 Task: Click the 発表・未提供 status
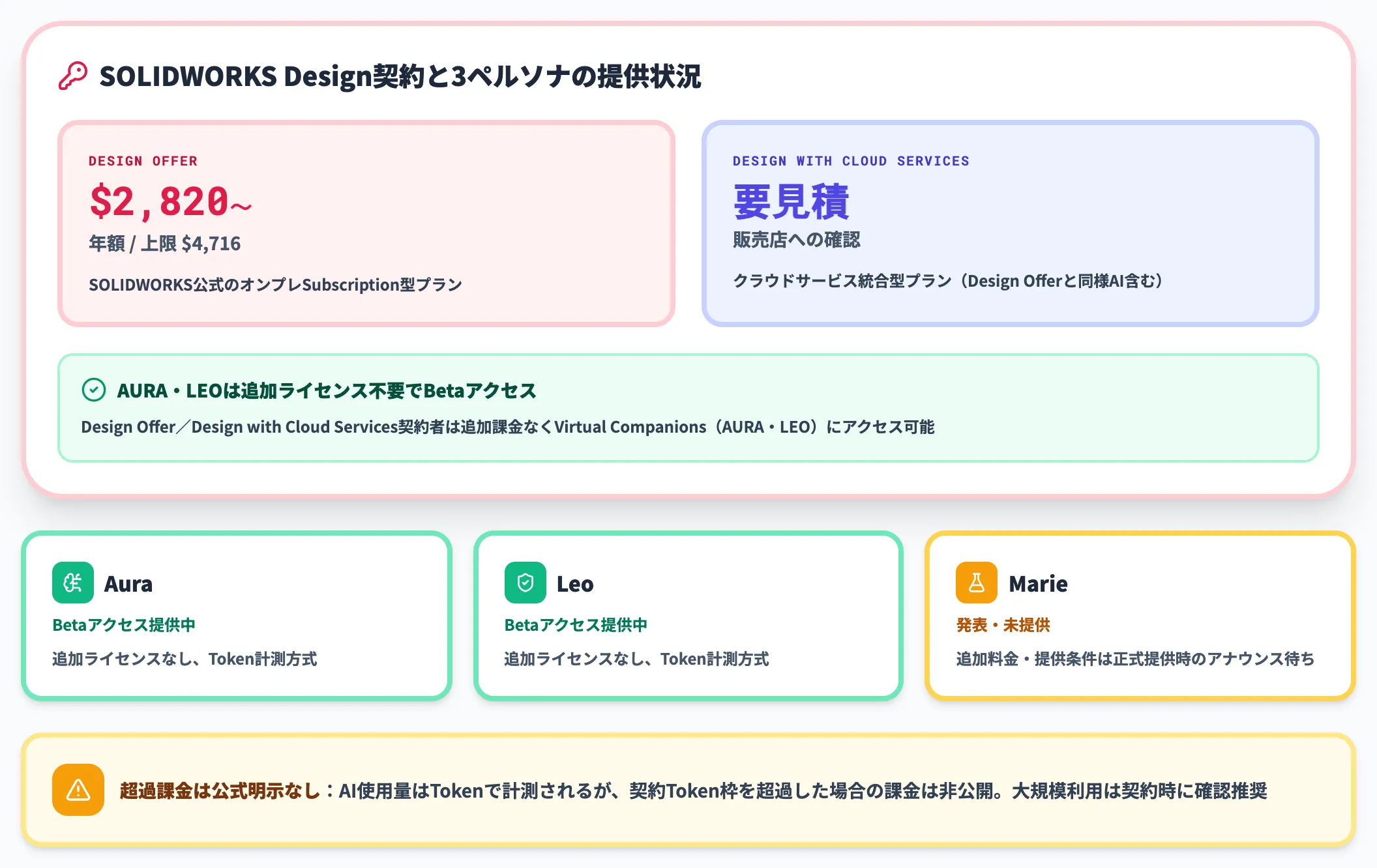[1003, 625]
